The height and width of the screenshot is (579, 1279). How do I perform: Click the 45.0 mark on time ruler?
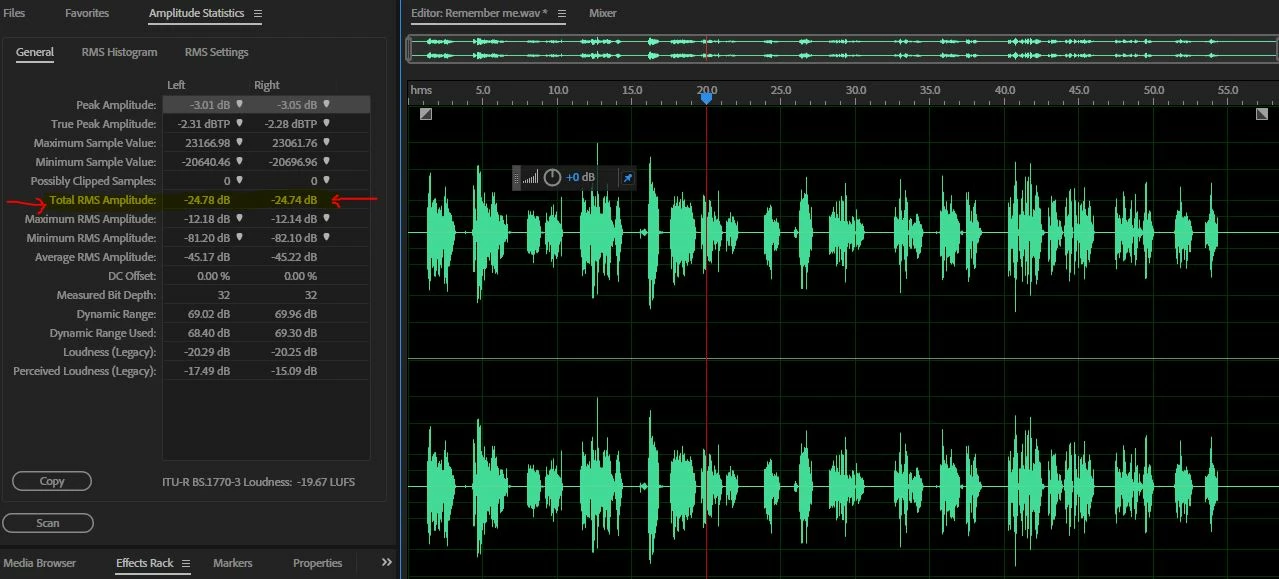(x=1079, y=90)
